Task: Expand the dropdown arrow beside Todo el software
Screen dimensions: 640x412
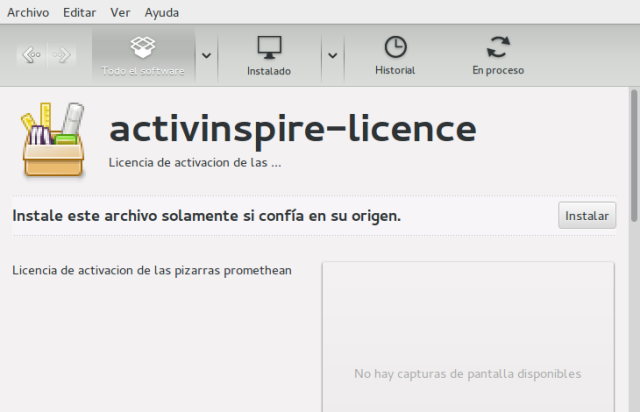Action: tap(206, 55)
